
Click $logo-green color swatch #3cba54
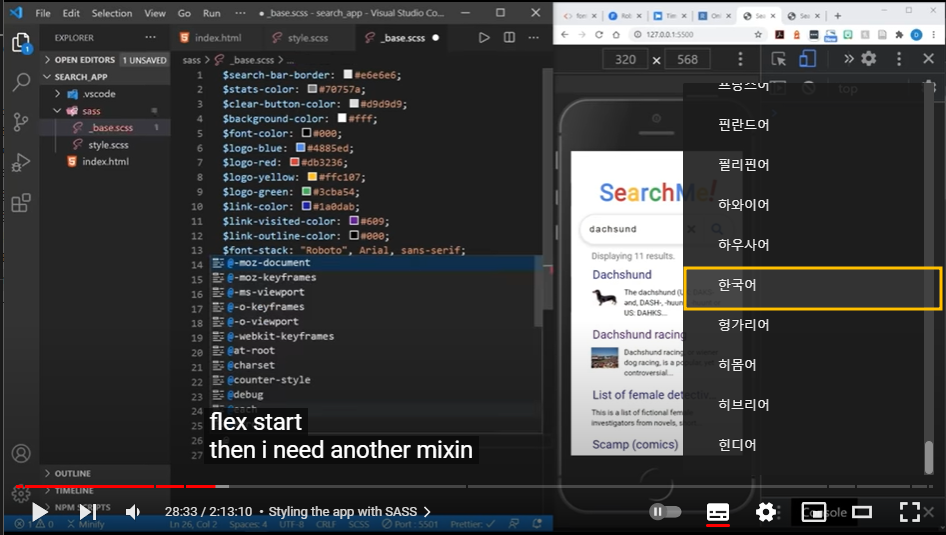click(x=306, y=192)
